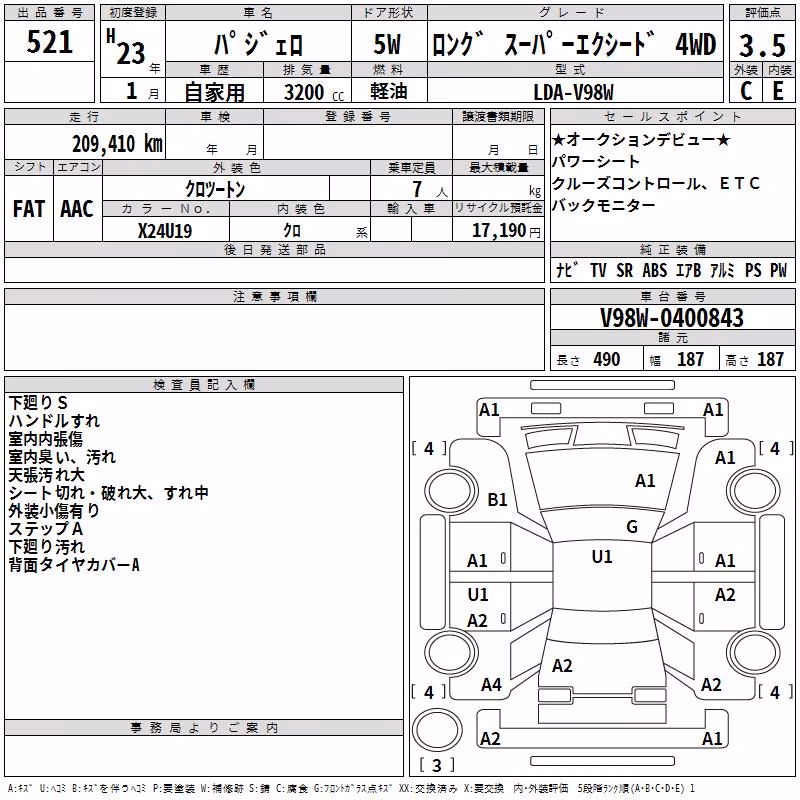The height and width of the screenshot is (800, 800).
Task: Select inspector note 下廻り汚れ
Action: (46, 547)
